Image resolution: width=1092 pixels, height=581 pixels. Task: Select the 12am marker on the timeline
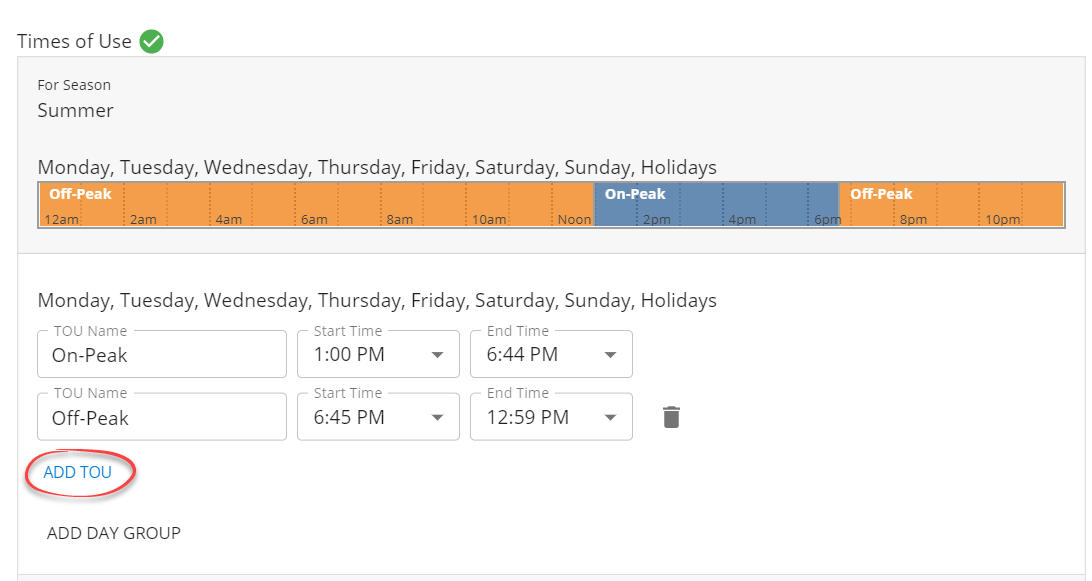pos(61,220)
